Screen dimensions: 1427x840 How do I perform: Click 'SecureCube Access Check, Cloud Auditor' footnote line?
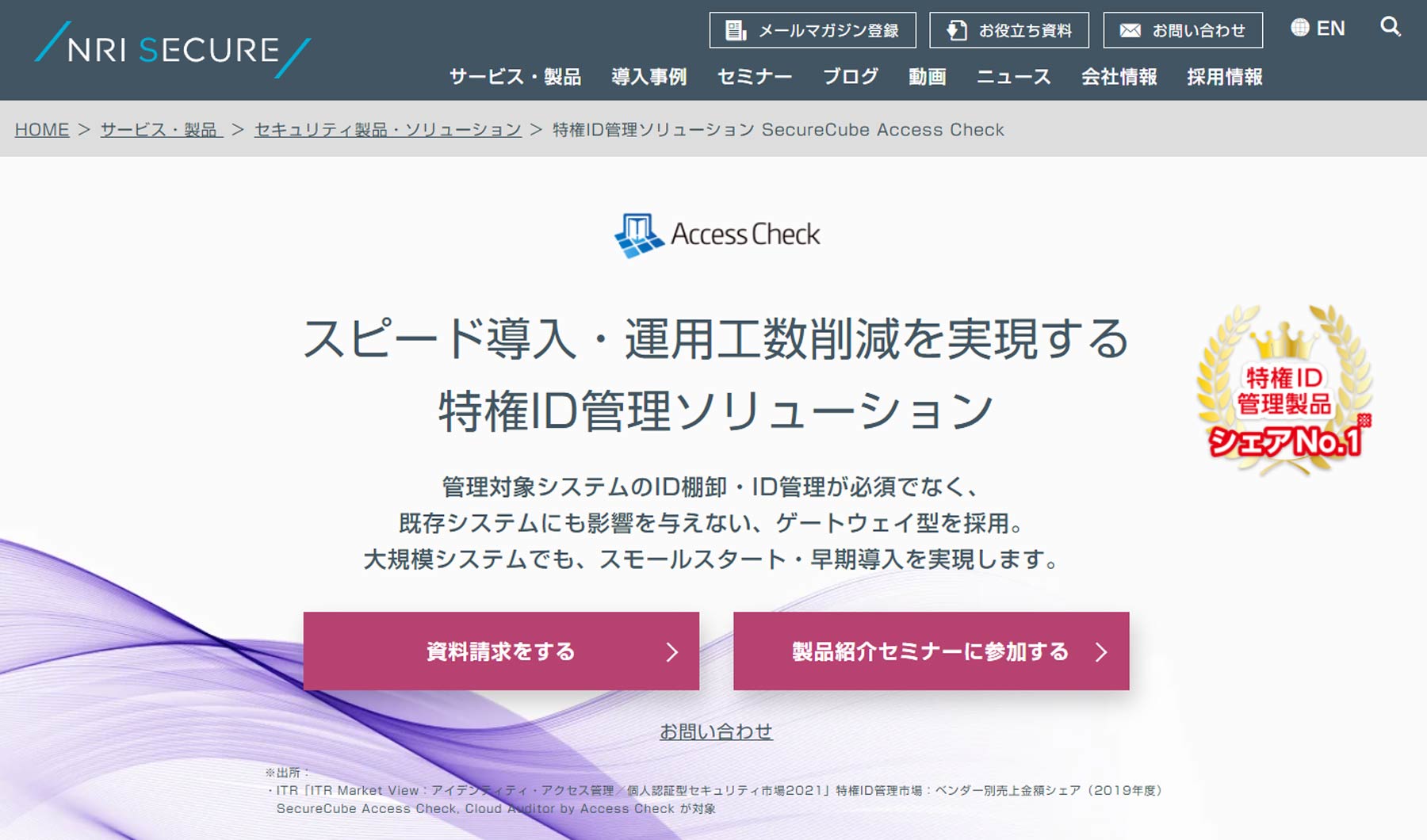(495, 808)
